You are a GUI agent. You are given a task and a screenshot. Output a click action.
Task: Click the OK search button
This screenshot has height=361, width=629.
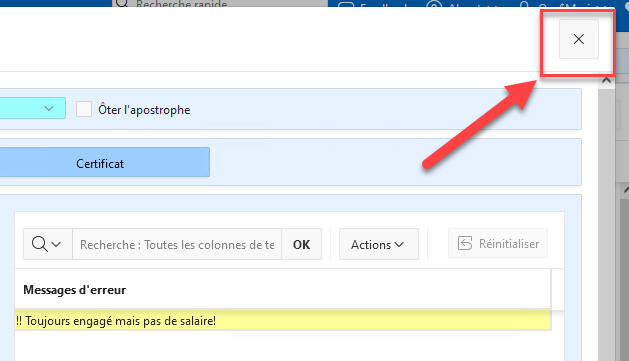point(301,244)
